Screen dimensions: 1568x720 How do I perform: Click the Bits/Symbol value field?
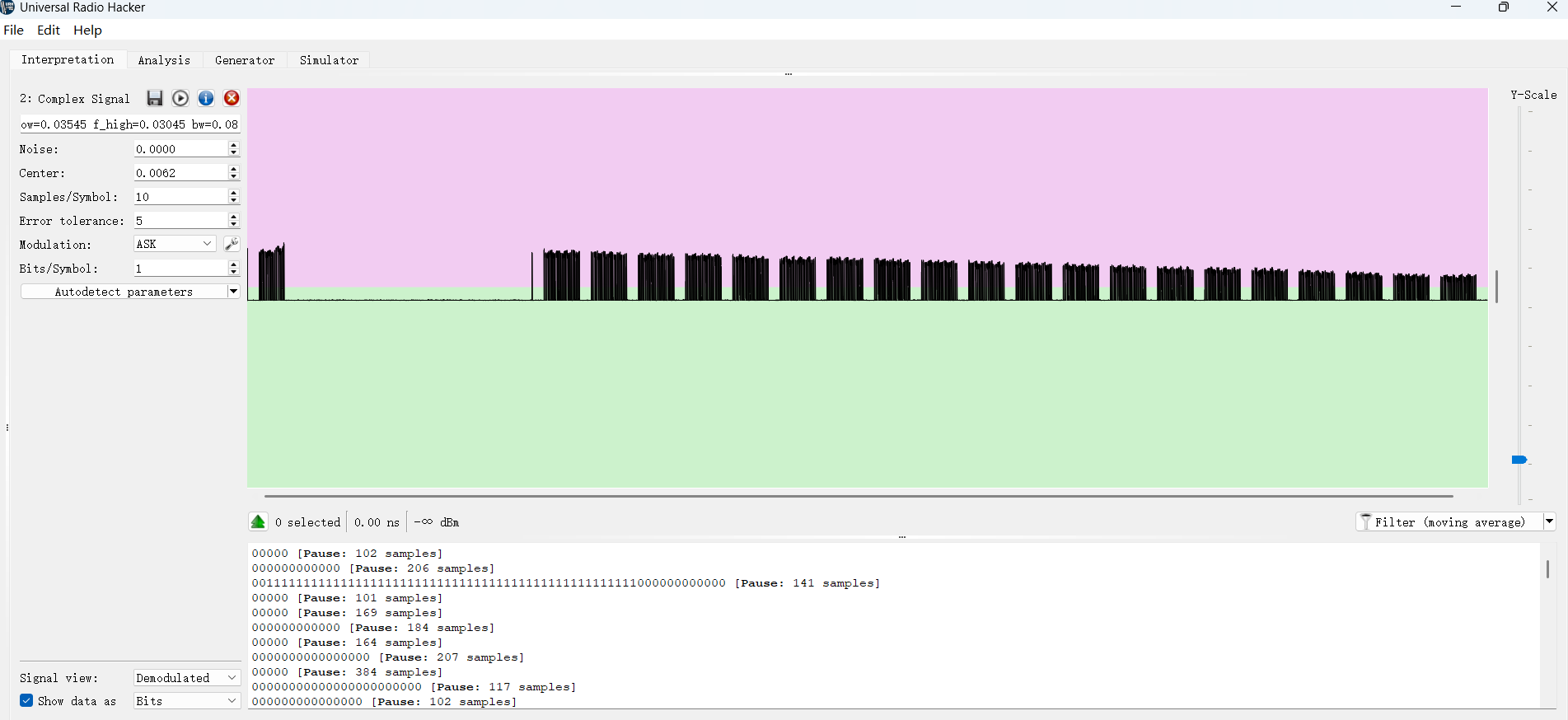(180, 269)
